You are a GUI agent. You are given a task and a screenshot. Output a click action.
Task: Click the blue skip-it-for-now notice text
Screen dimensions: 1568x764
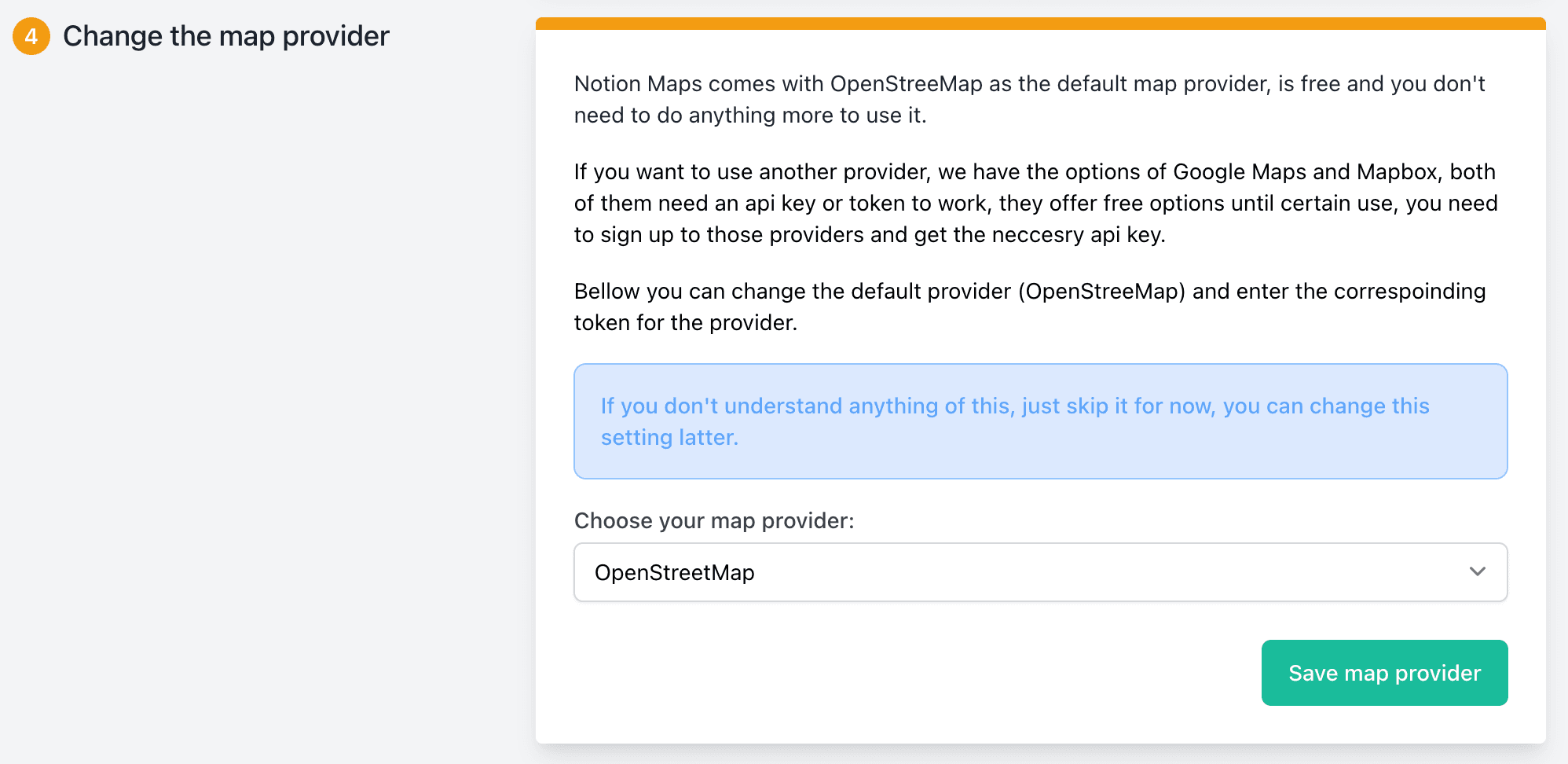click(1015, 421)
